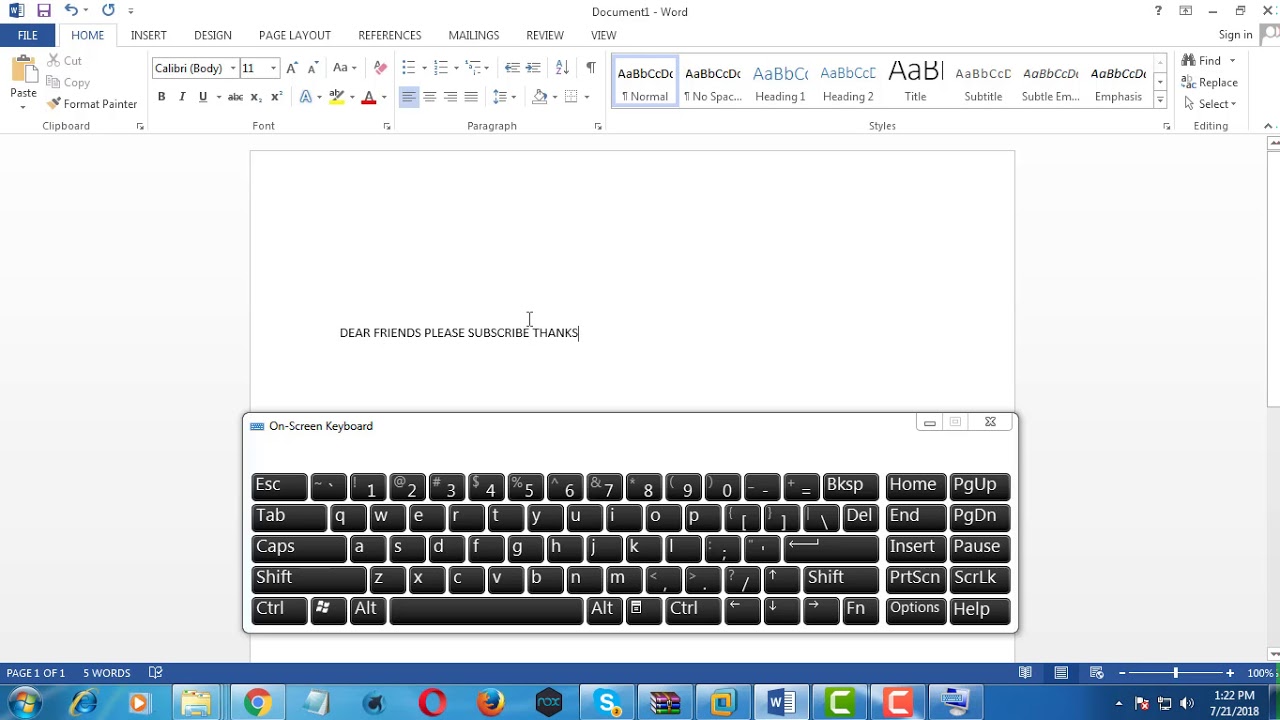Click the Save icon in quick access toolbar
1280x720 pixels.
coord(43,11)
